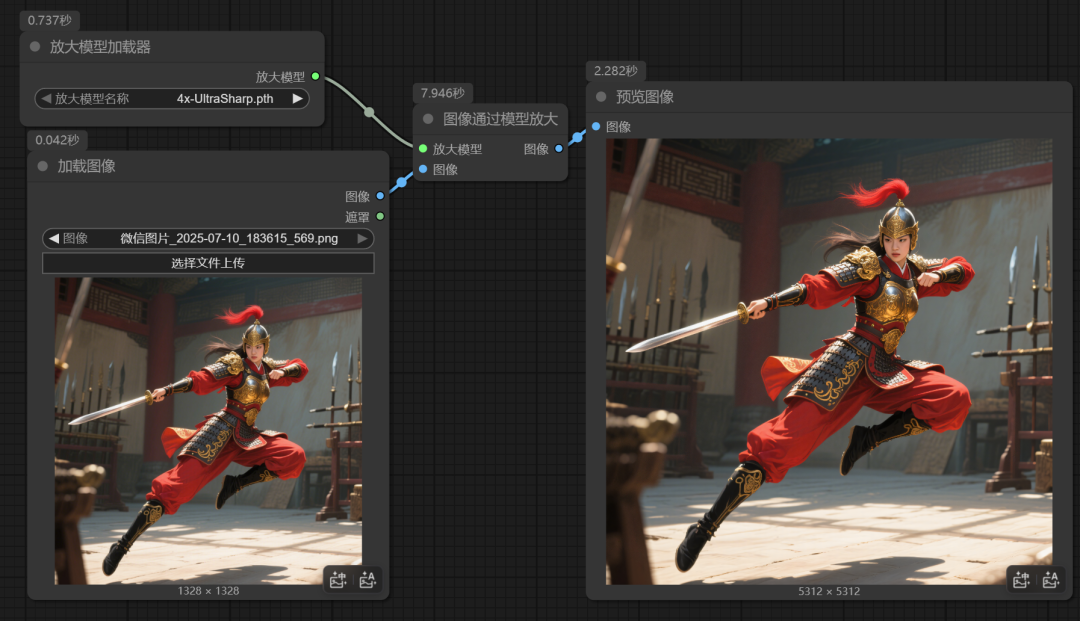Click 图像 input port on upscale node
This screenshot has height=621, width=1080.
point(423,169)
